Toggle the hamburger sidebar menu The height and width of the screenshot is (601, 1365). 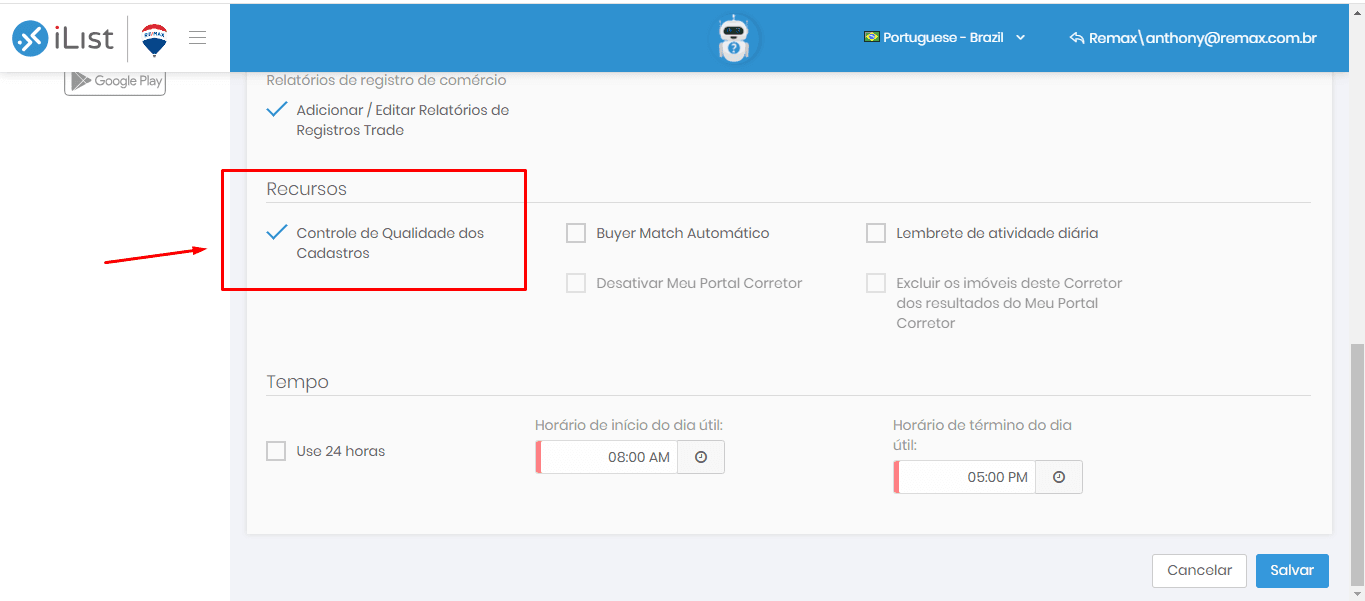[197, 38]
